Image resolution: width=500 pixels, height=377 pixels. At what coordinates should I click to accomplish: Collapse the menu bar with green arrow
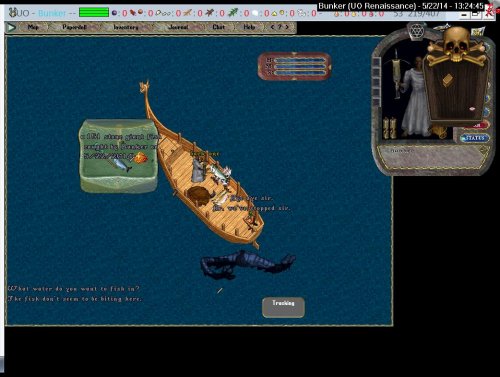click(11, 27)
